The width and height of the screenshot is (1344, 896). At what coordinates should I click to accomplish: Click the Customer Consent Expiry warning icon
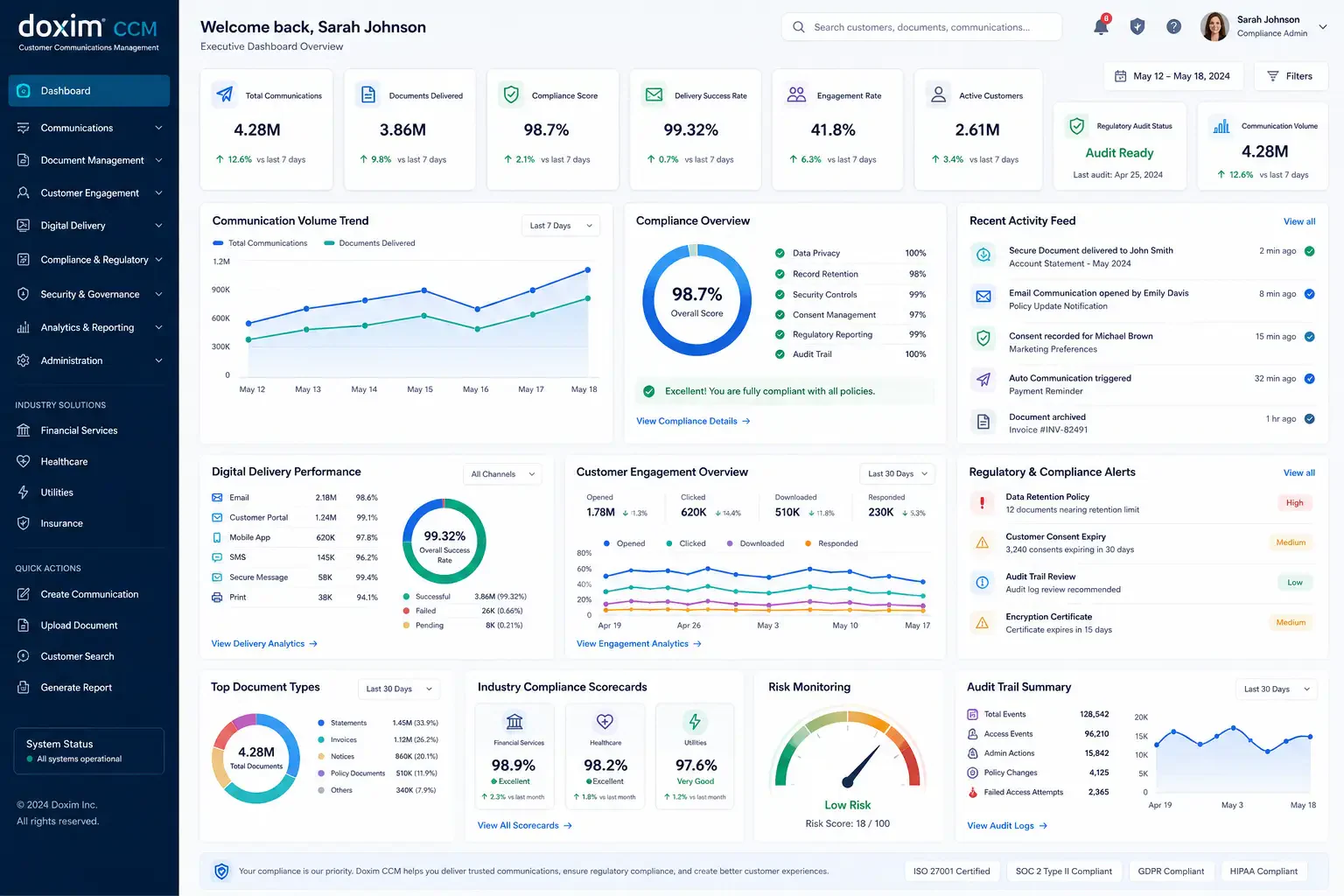982,542
